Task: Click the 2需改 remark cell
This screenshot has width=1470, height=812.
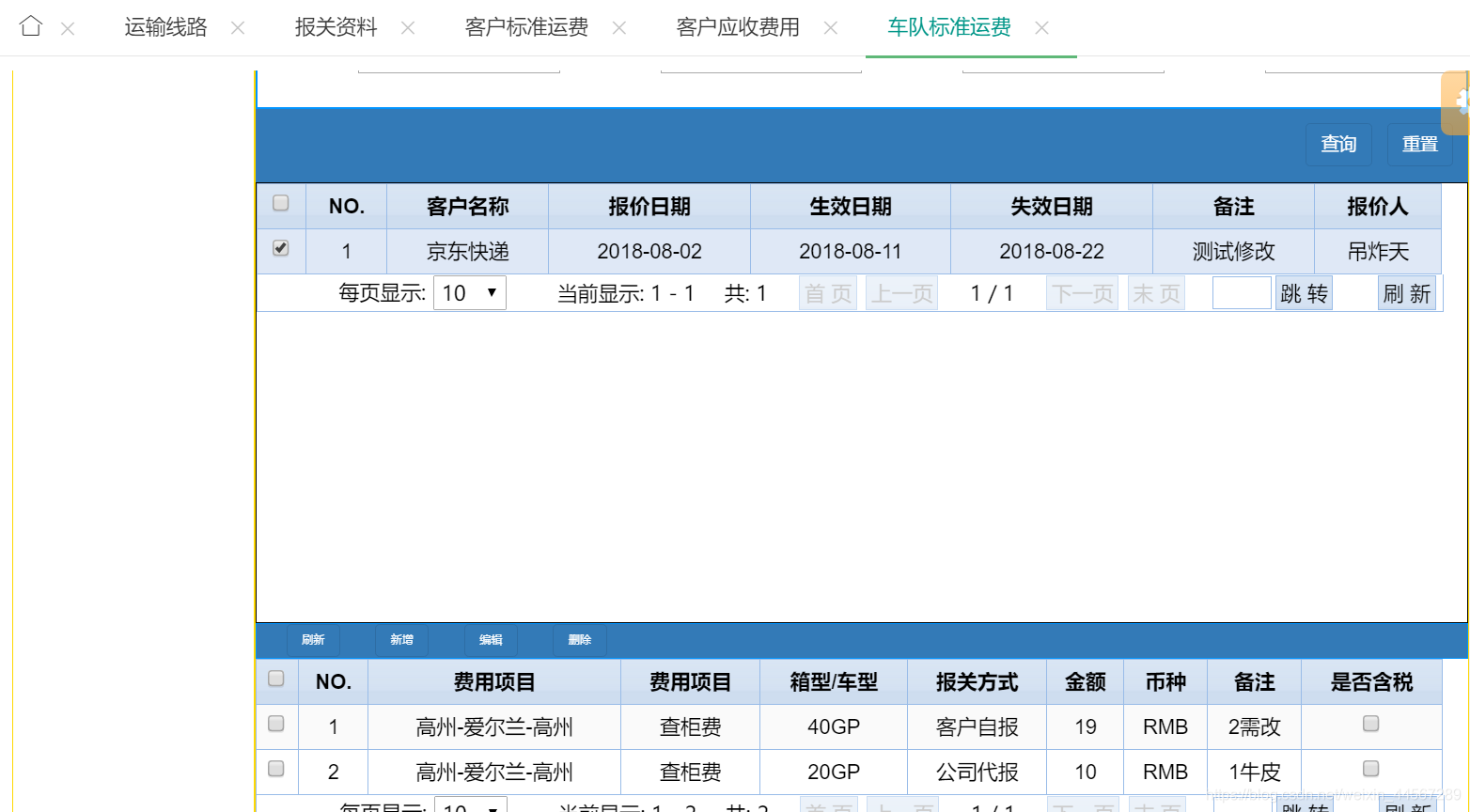Action: (1255, 727)
